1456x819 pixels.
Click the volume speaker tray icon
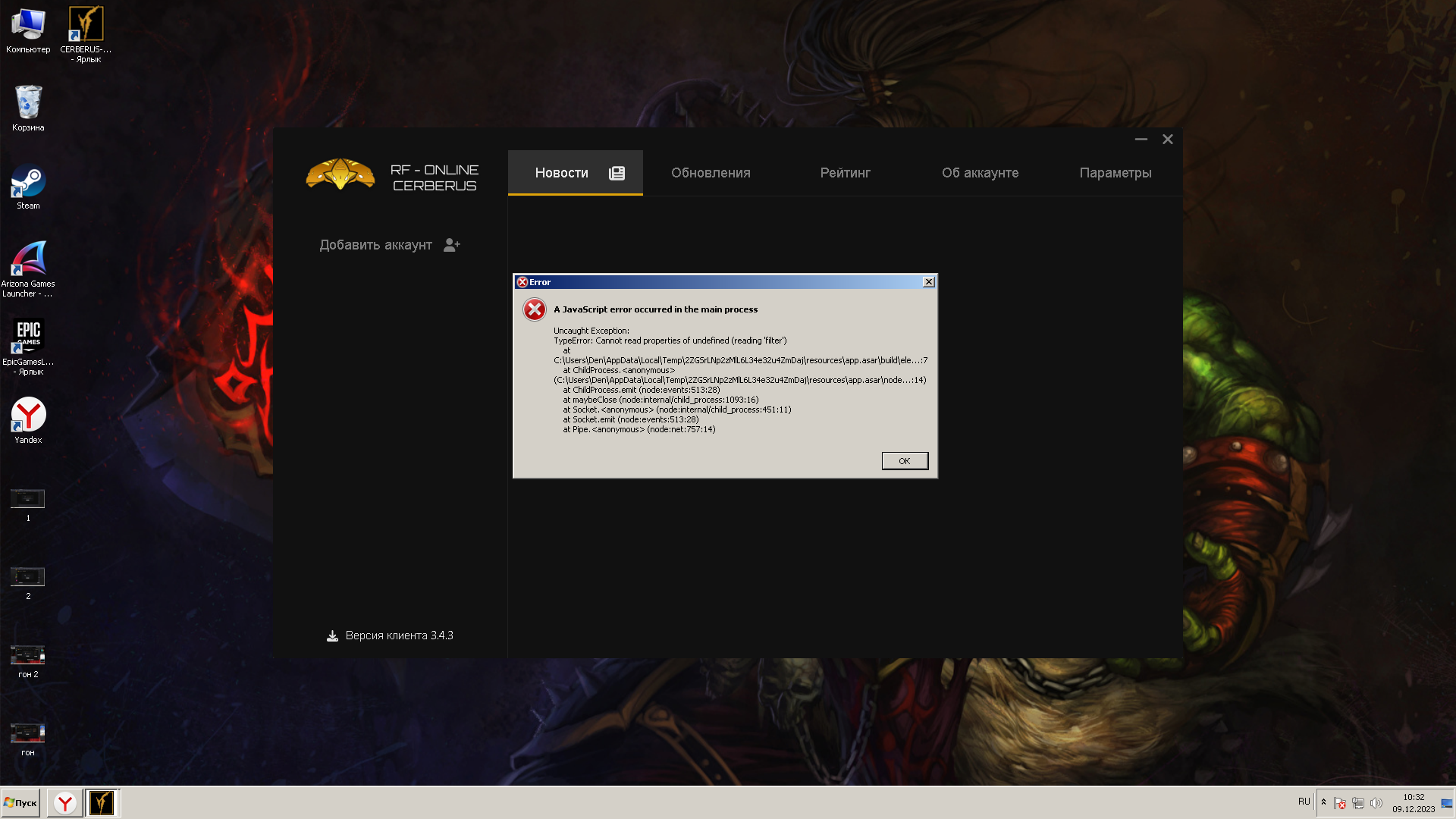point(1376,803)
